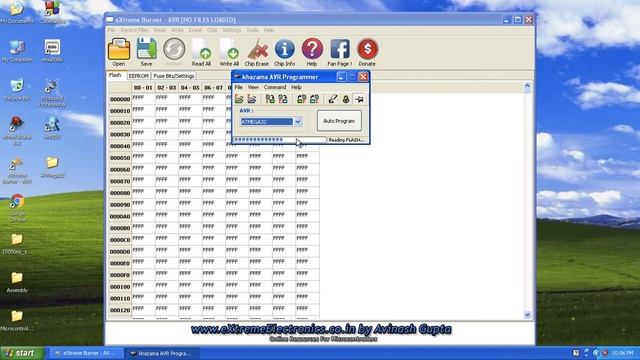This screenshot has width=640, height=360.
Task: Click Khazama always-on-top pin icon
Action: [x=359, y=99]
